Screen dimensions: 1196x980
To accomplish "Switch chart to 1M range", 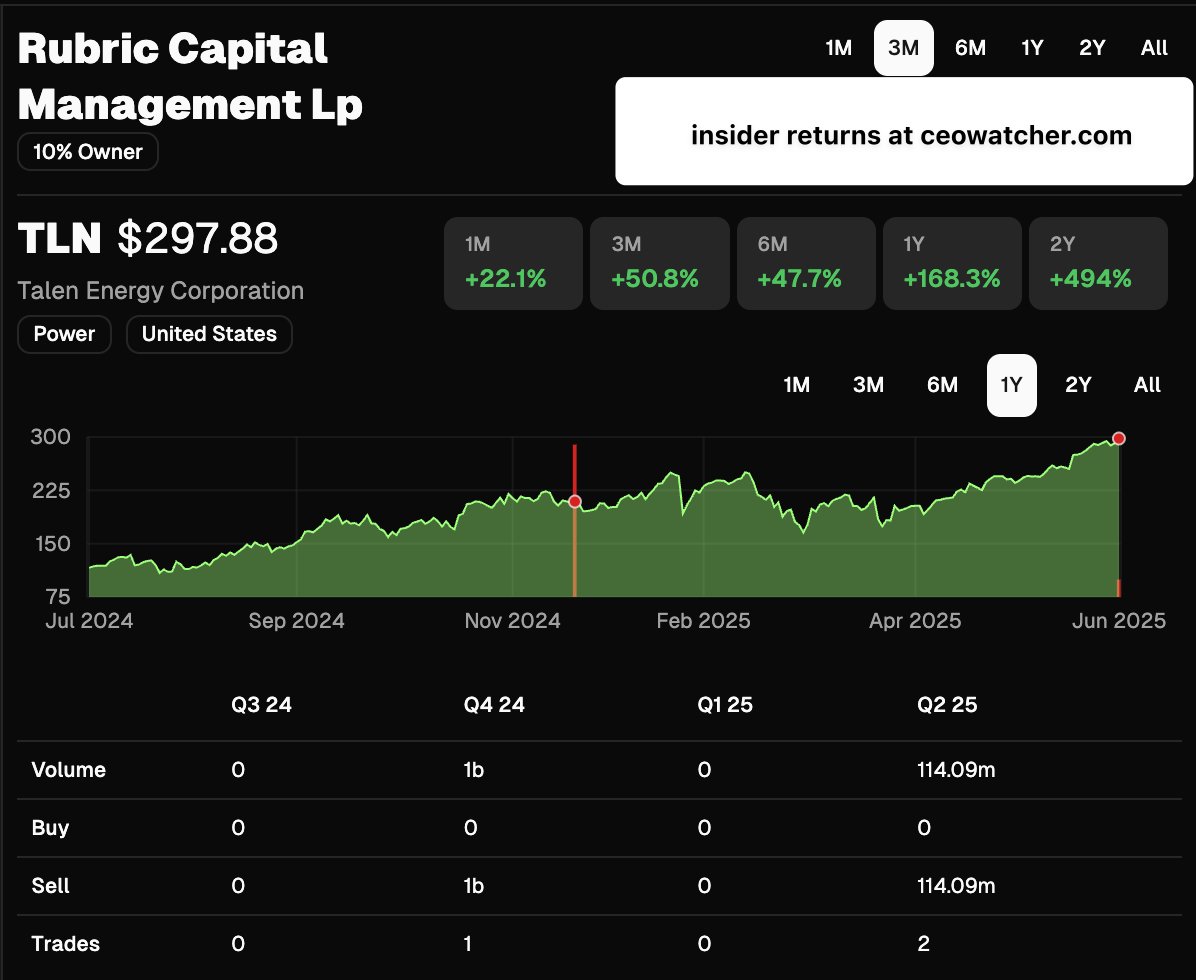I will [796, 385].
